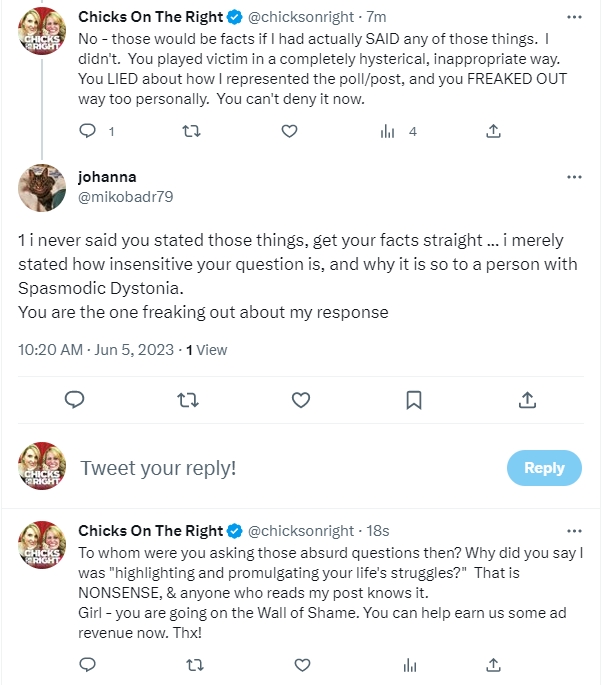Retweet the bottom Chicks On The Right tweet
Viewport: 611px width, 685px height.
[x=187, y=663]
